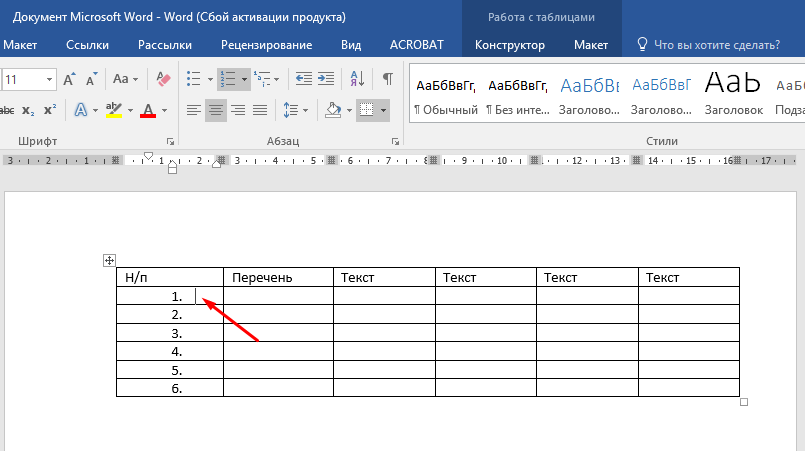Apply superscript formatting
Image resolution: width=805 pixels, height=451 pixels.
pos(50,110)
